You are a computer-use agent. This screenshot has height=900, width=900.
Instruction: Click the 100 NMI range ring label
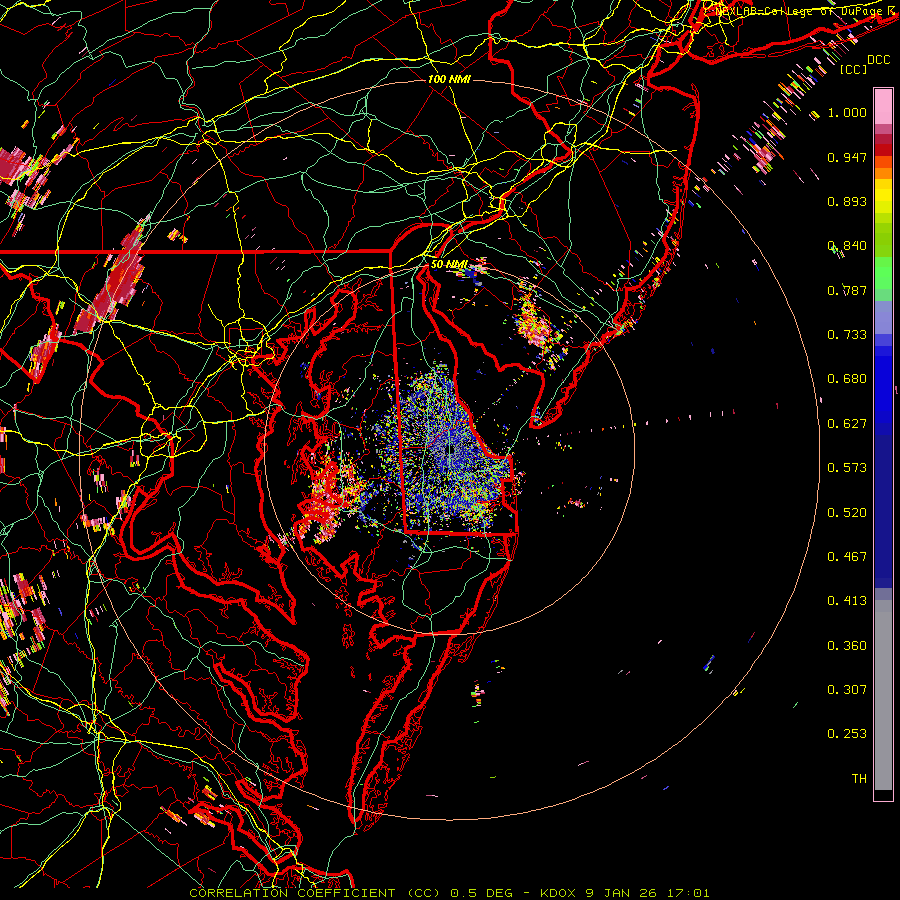pos(449,79)
